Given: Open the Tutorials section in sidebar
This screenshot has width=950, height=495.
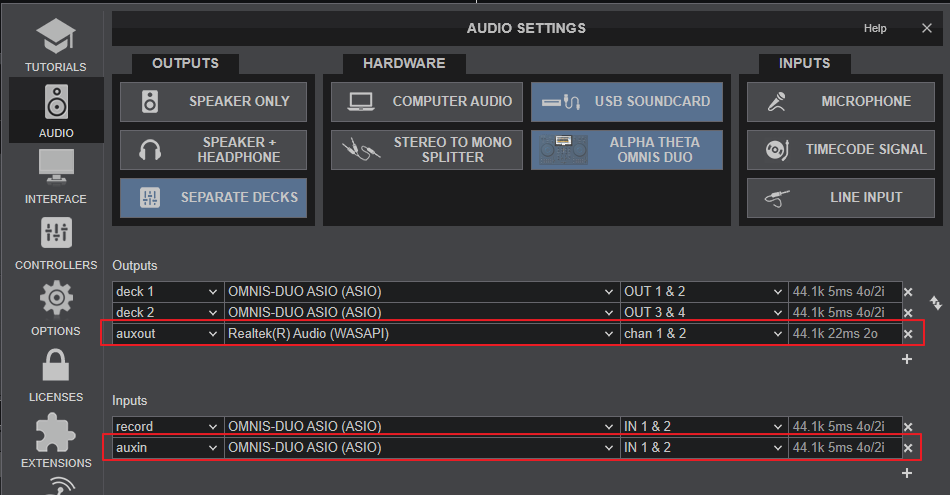Looking at the screenshot, I should coord(55,44).
